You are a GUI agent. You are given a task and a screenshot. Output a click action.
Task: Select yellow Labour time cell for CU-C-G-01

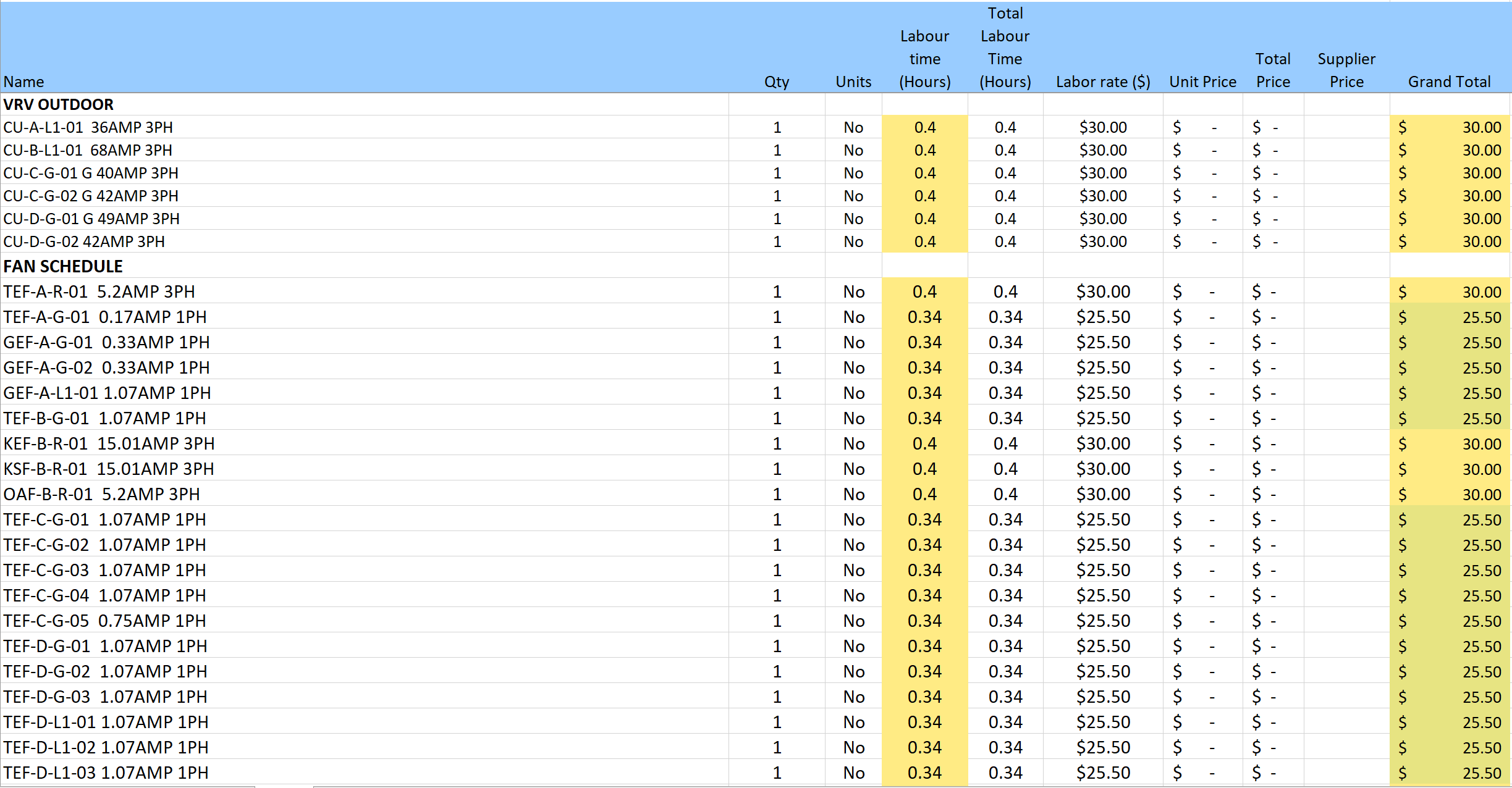(x=924, y=173)
